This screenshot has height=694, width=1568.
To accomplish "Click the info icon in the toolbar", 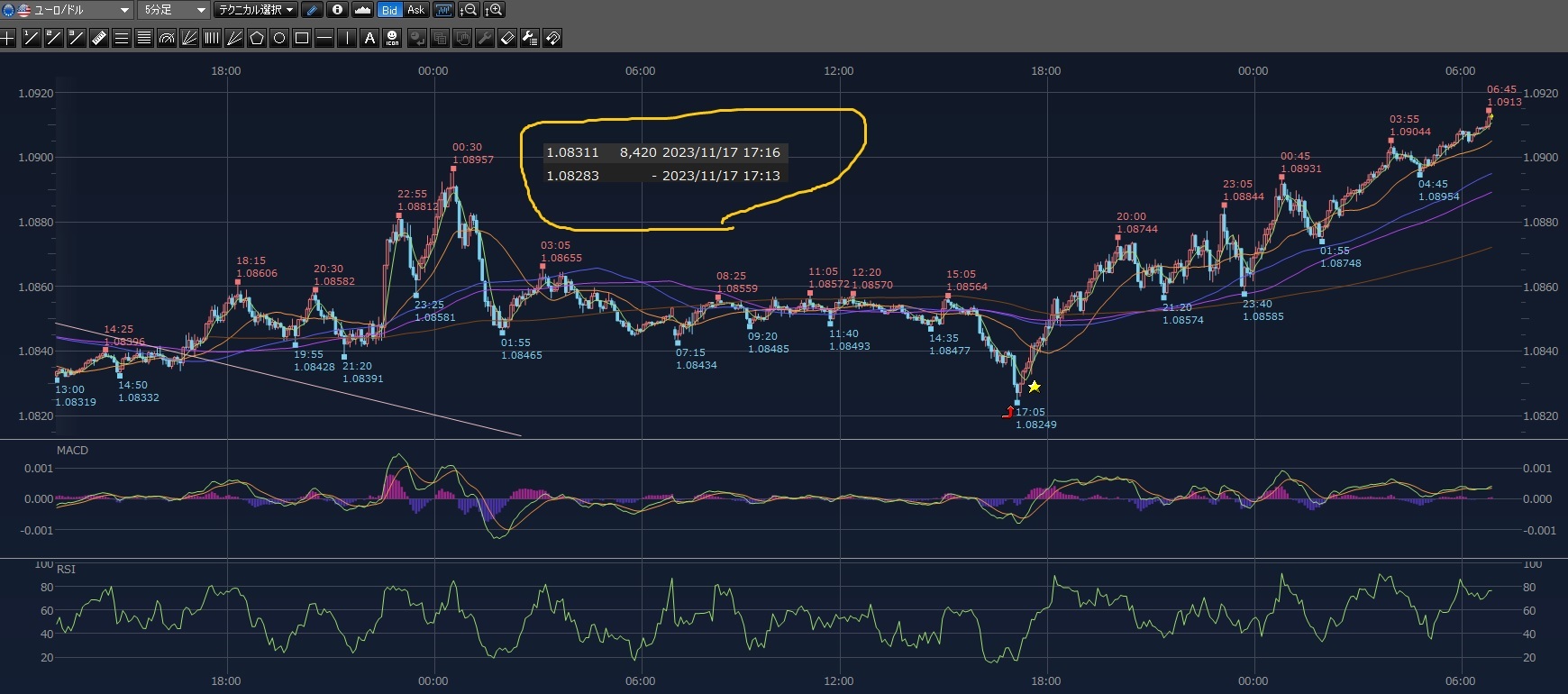I will click(337, 10).
